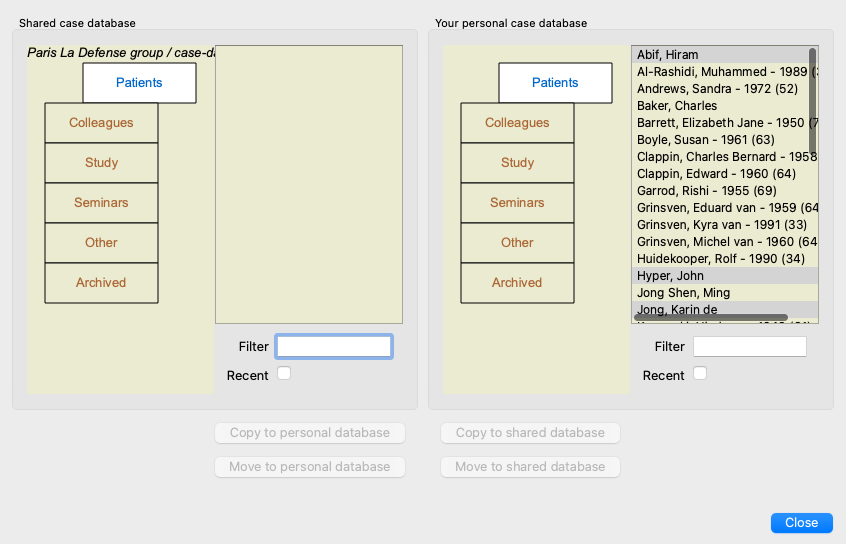
Task: Select patient Clappin, Charles Bernard
Action: pos(725,157)
